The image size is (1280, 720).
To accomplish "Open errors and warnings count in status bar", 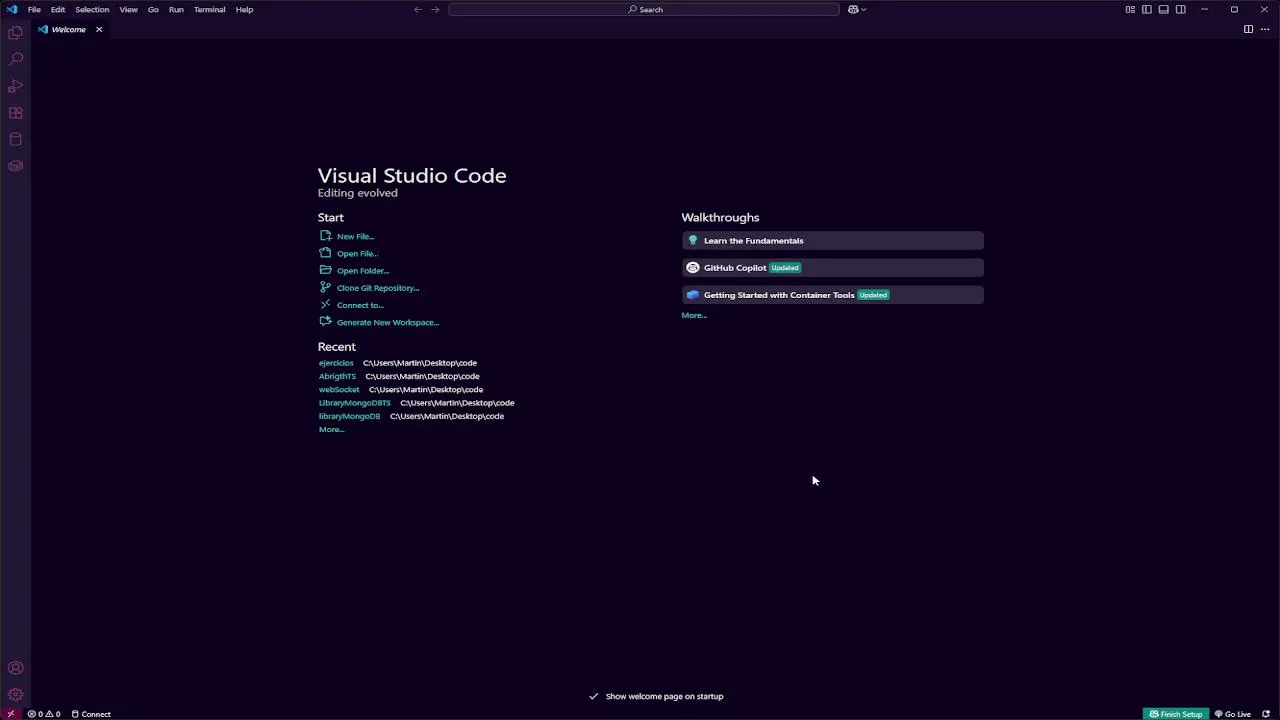I will click(x=44, y=714).
